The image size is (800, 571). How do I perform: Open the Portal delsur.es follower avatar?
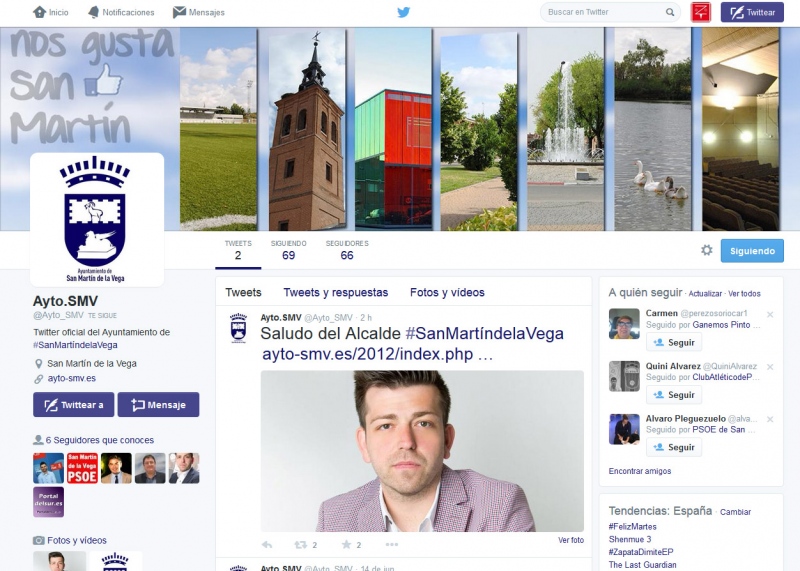[48, 502]
